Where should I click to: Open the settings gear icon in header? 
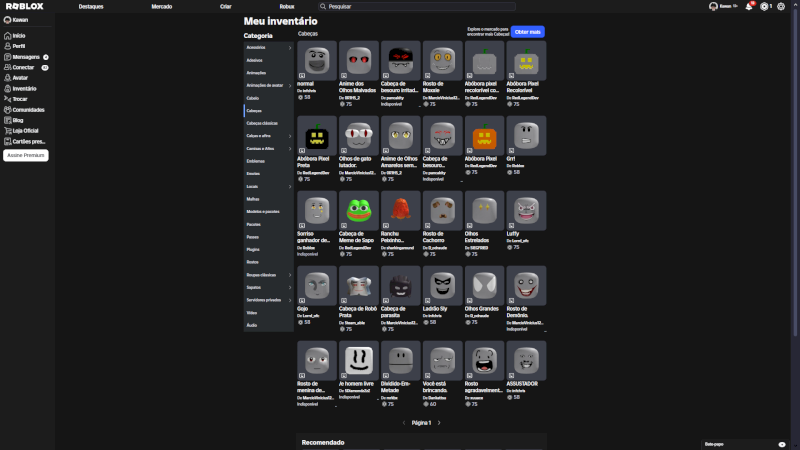(781, 7)
